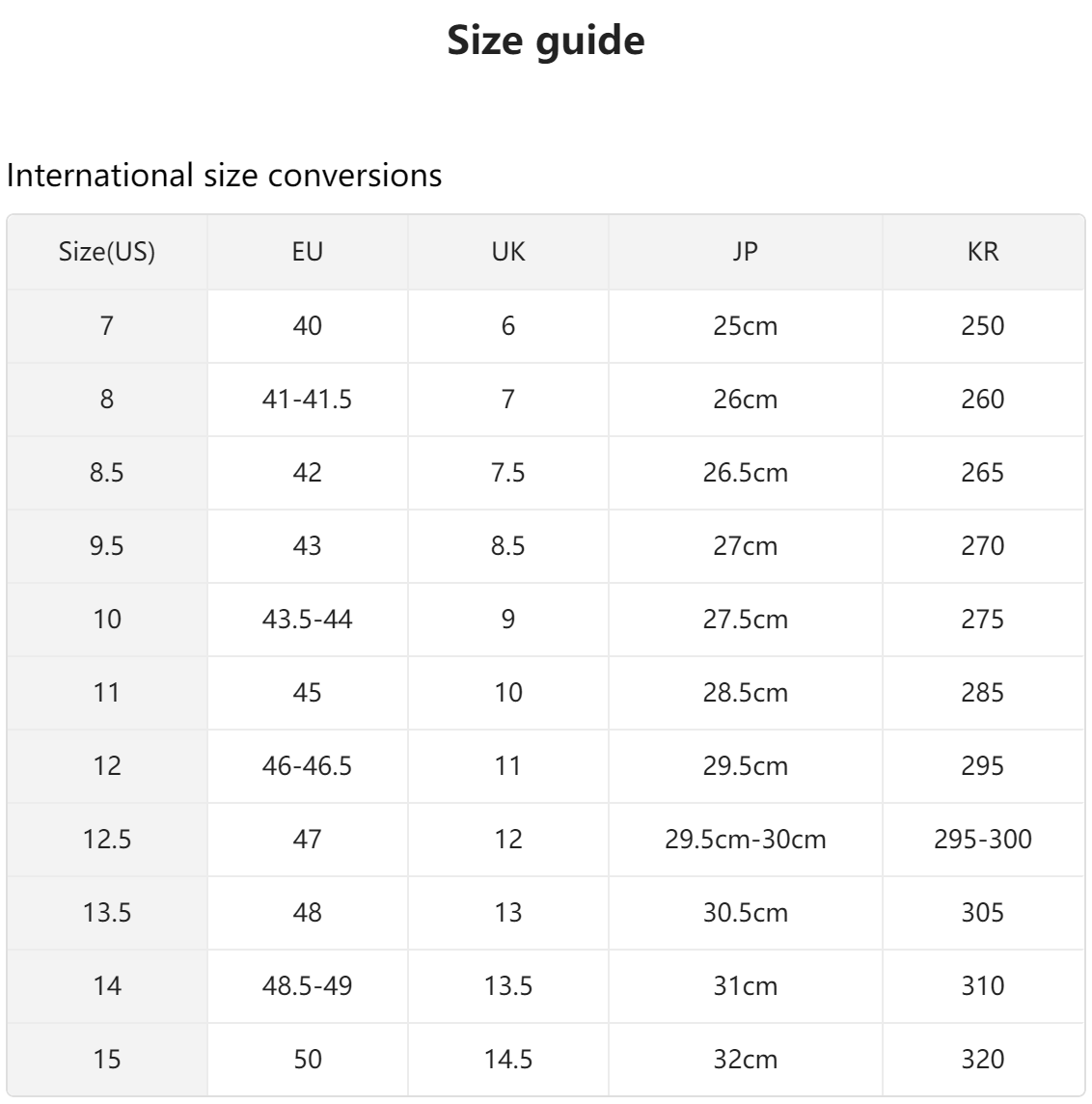Click the KR 320 cell
Viewport: 1092px width, 1104px height.
[982, 1059]
